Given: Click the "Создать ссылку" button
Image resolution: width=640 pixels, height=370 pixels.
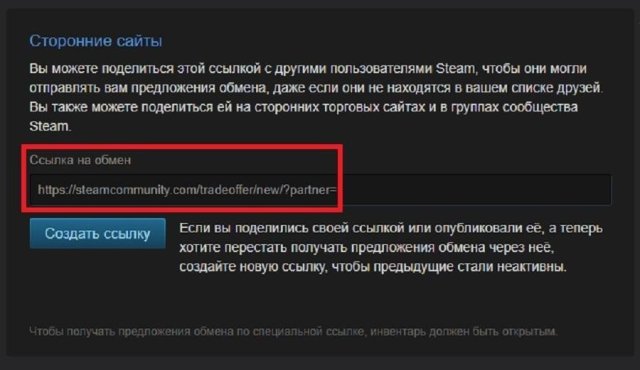Looking at the screenshot, I should click(x=98, y=233).
